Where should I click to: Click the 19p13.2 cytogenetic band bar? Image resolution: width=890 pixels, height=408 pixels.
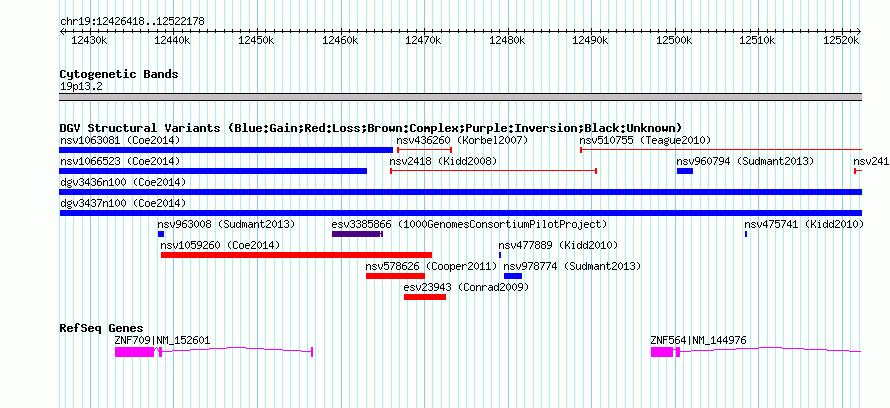(460, 97)
